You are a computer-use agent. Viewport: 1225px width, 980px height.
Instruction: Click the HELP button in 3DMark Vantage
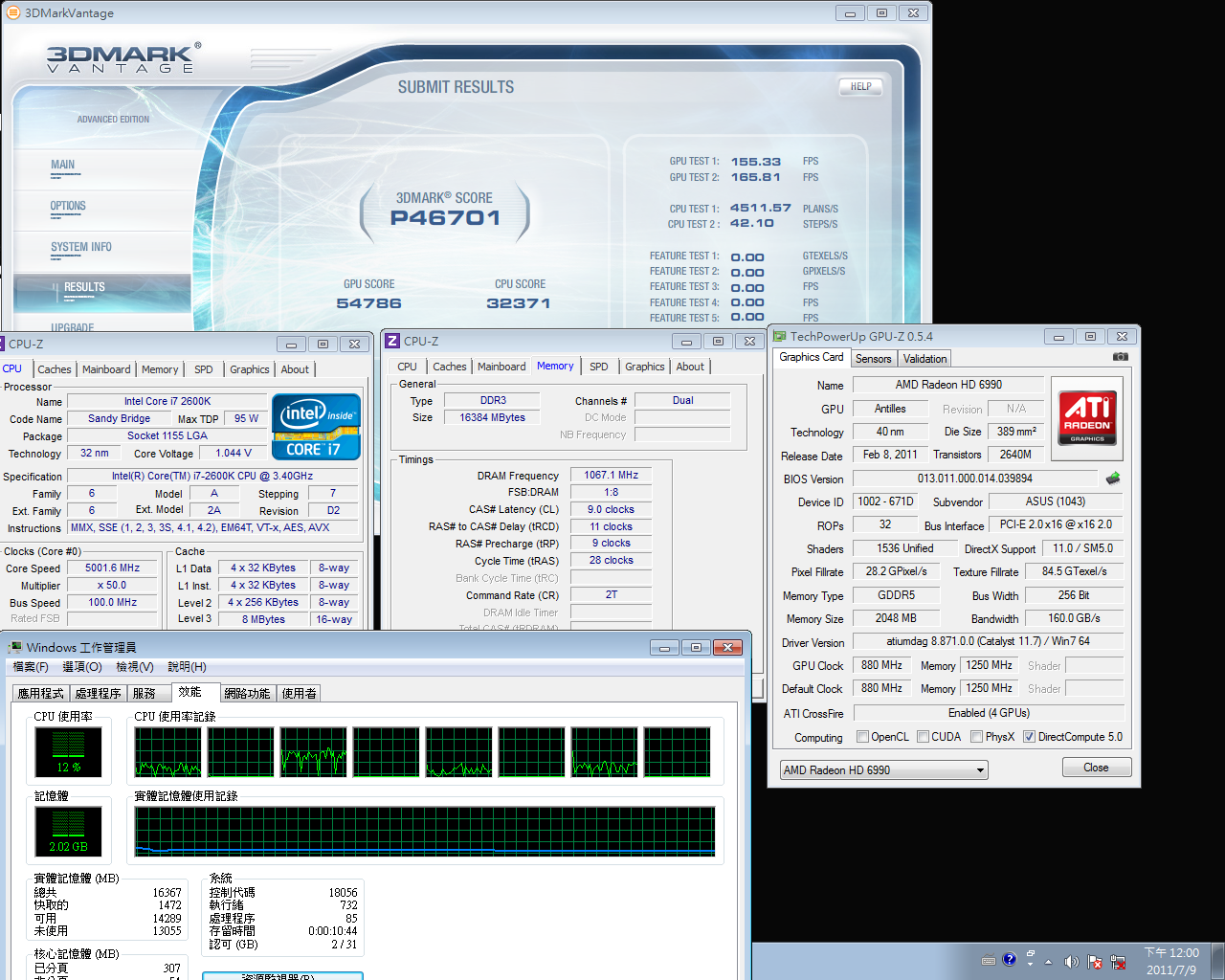coord(860,87)
